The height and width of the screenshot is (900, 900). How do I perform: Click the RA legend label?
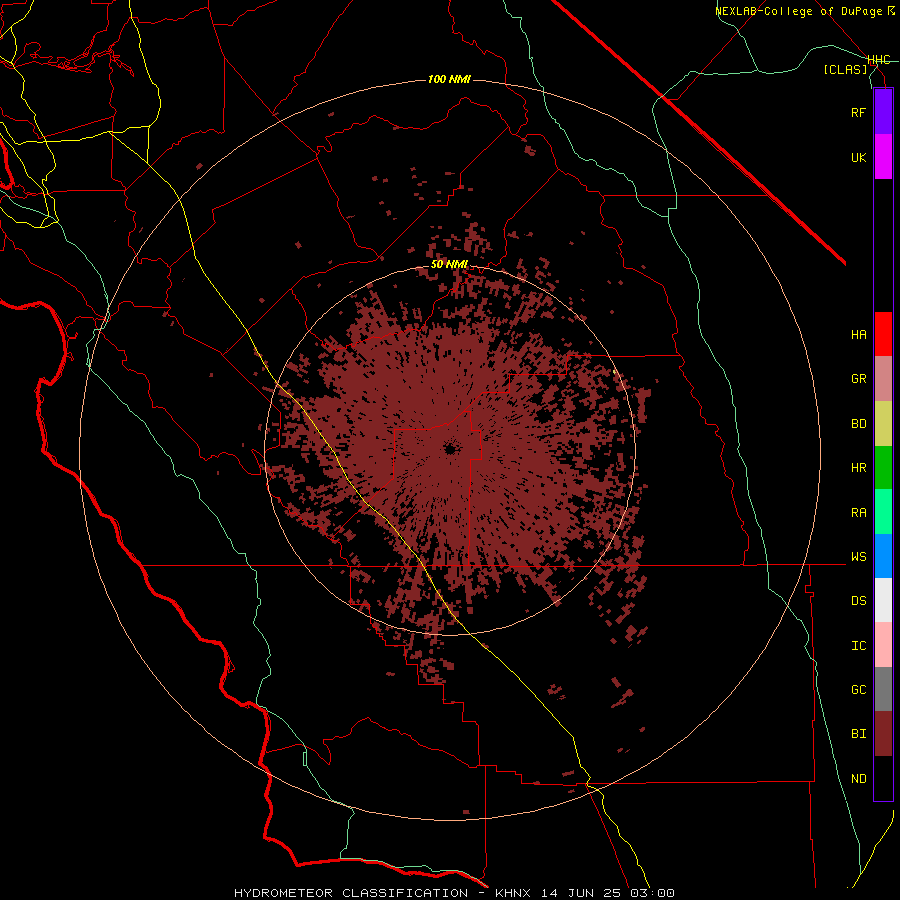tap(858, 513)
